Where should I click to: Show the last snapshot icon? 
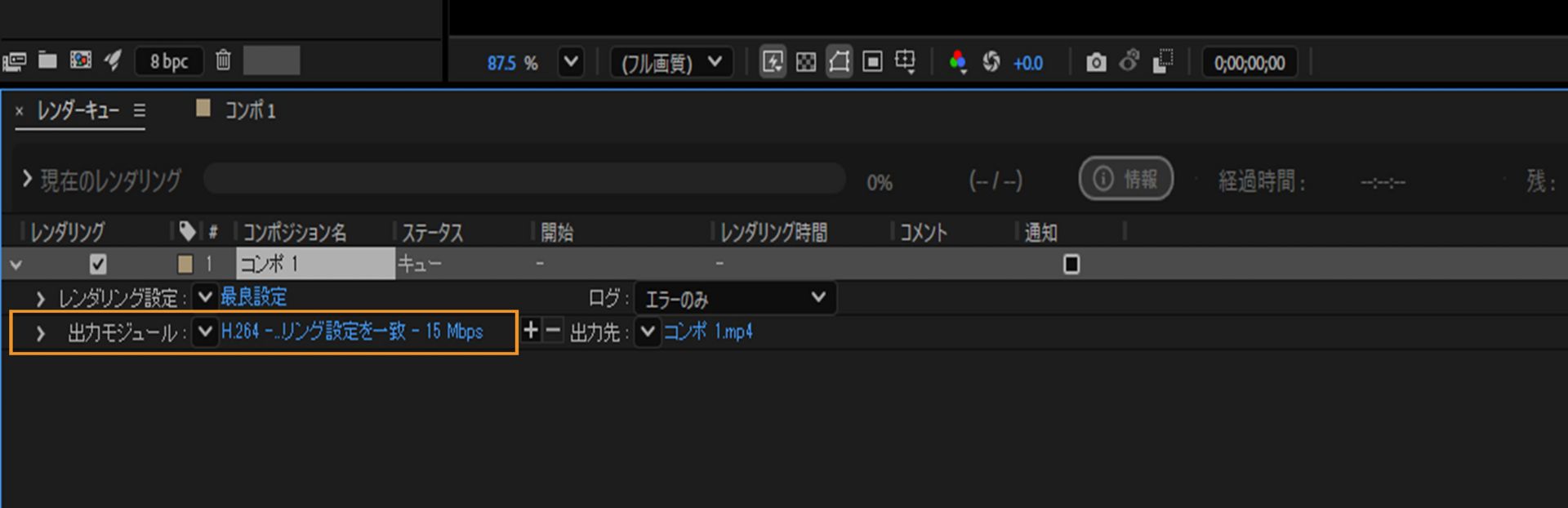point(1129,61)
